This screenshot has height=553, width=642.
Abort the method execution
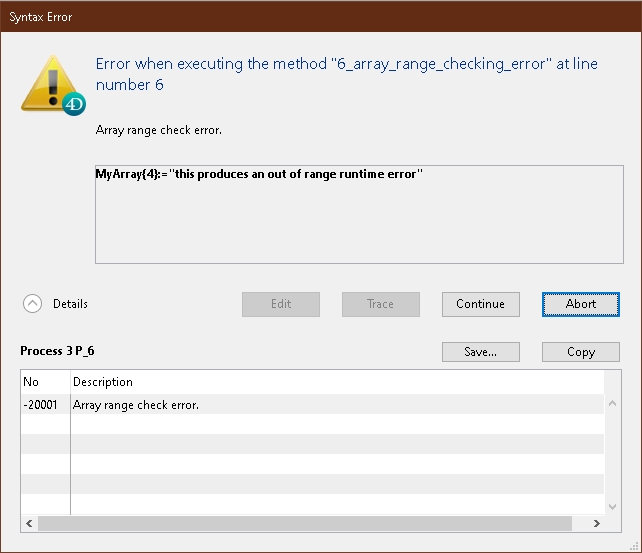tap(580, 304)
